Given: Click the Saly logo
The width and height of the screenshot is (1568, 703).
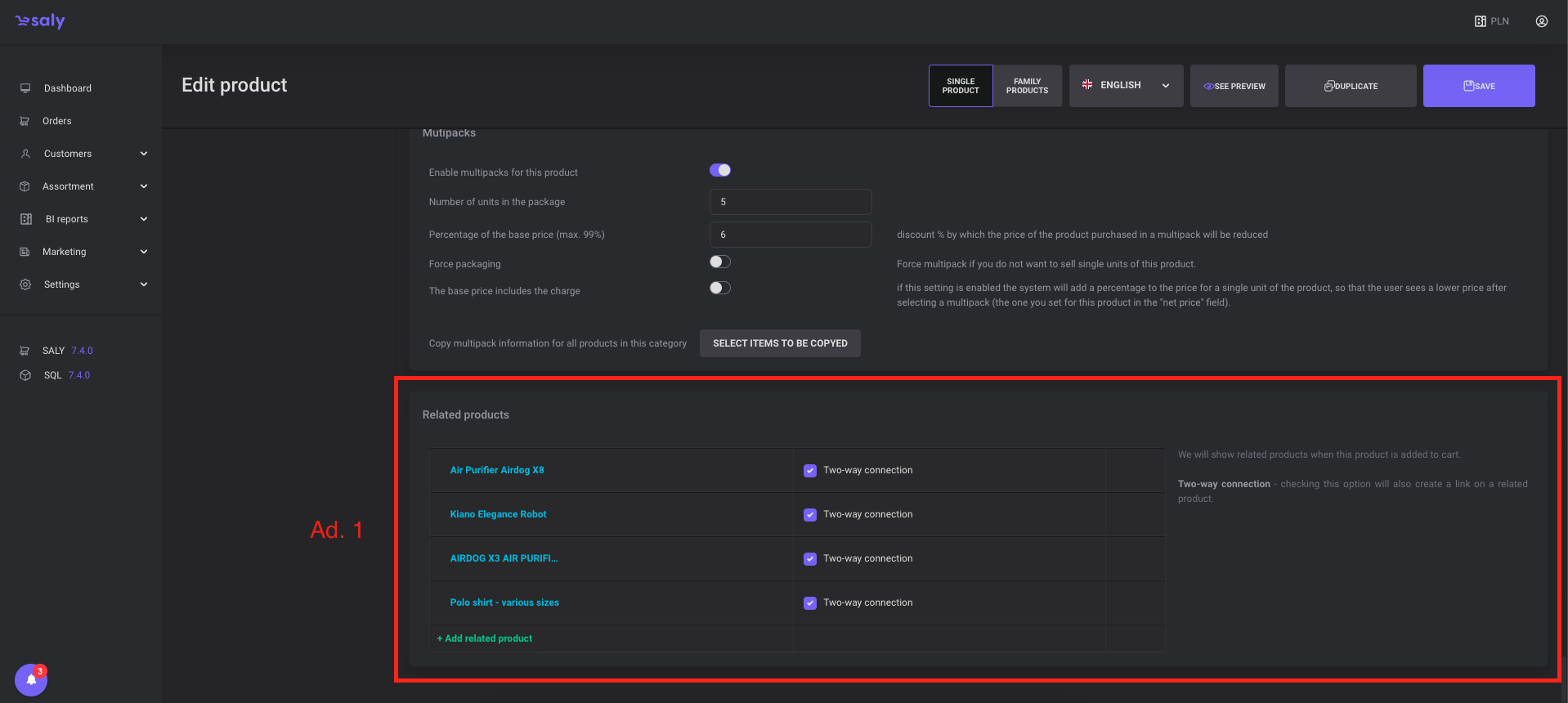Looking at the screenshot, I should (40, 21).
